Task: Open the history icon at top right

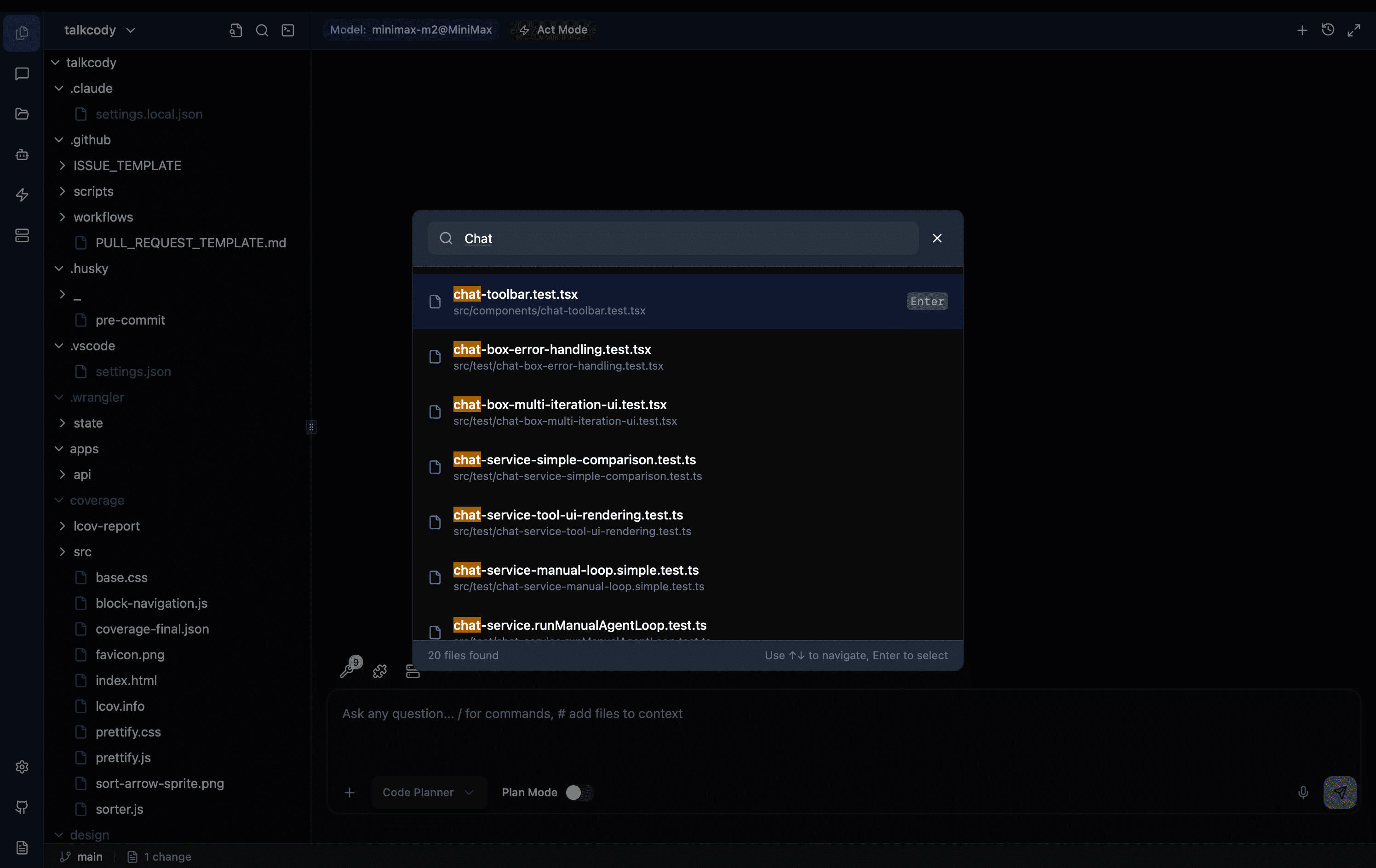Action: [x=1327, y=30]
